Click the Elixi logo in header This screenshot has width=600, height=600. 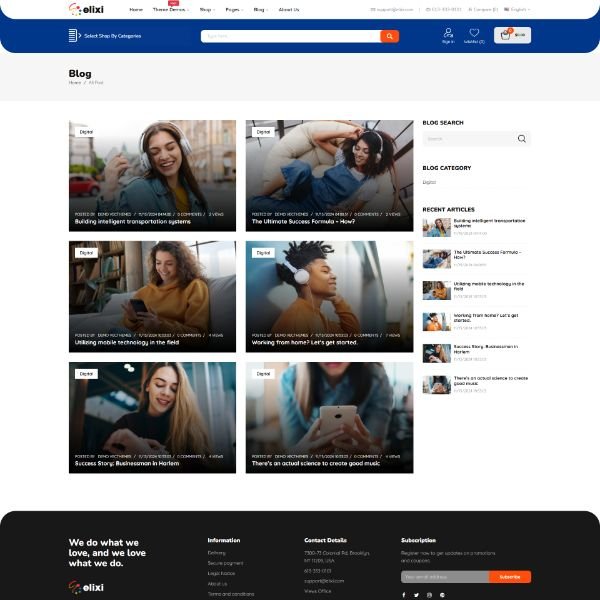[x=86, y=9]
